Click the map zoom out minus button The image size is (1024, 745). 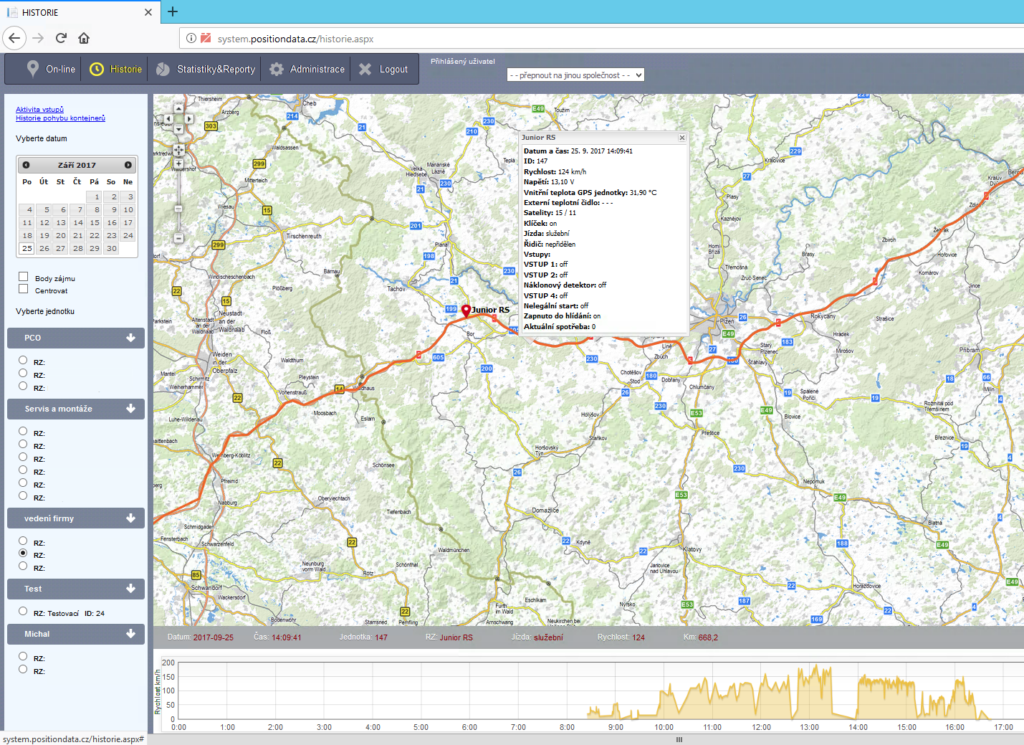click(178, 238)
